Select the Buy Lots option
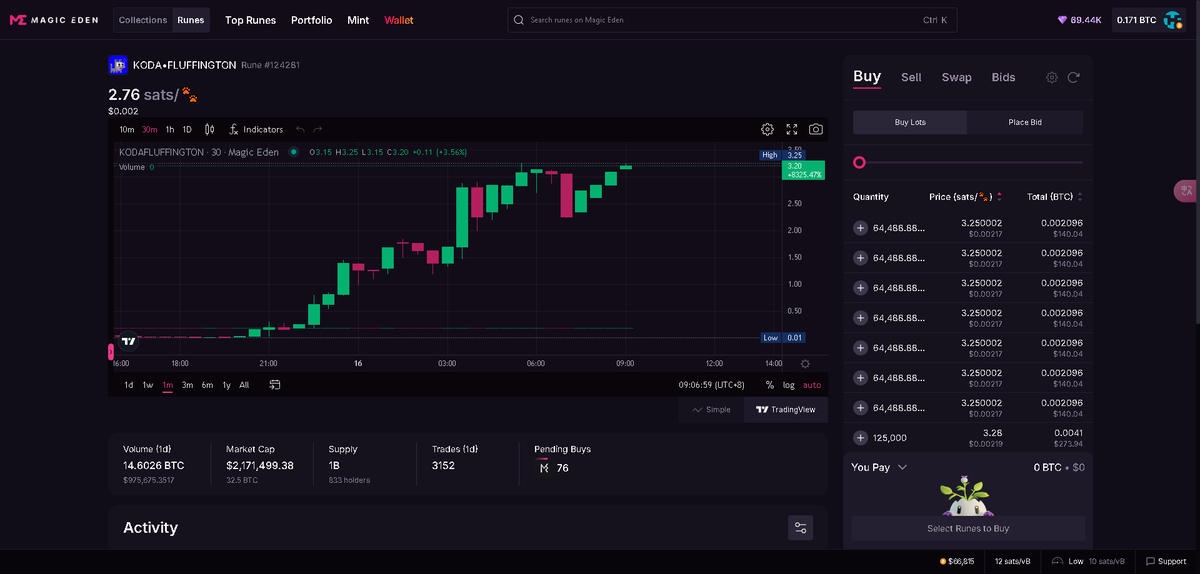This screenshot has width=1200, height=574. tap(910, 122)
